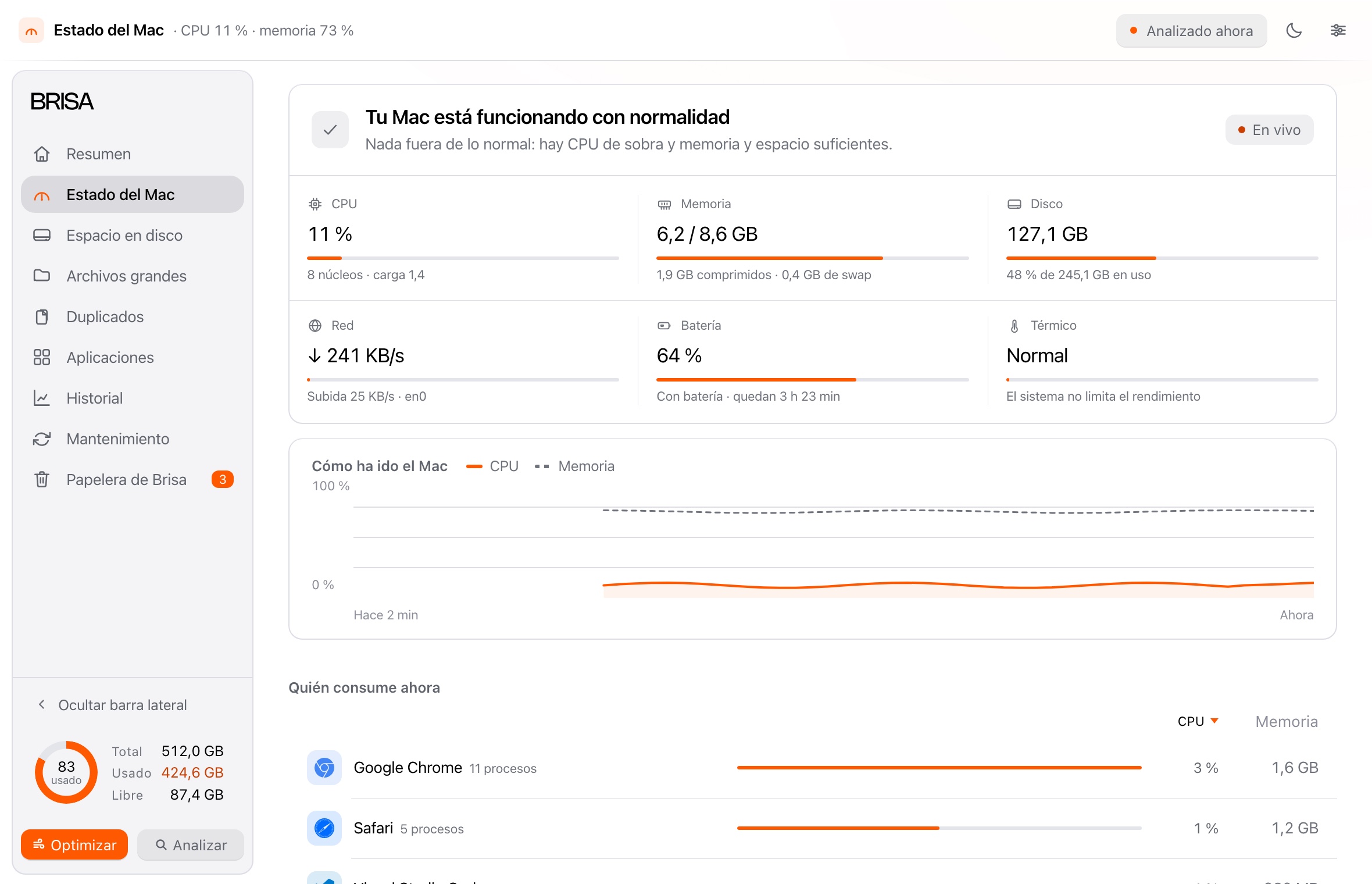Click the Mantenimiento refresh icon
Screen dimensions: 1372x884
point(42,439)
